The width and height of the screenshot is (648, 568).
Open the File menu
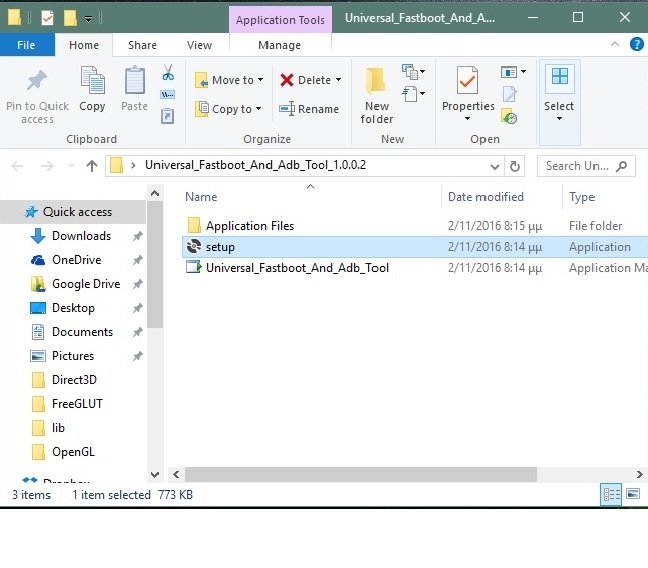point(26,45)
